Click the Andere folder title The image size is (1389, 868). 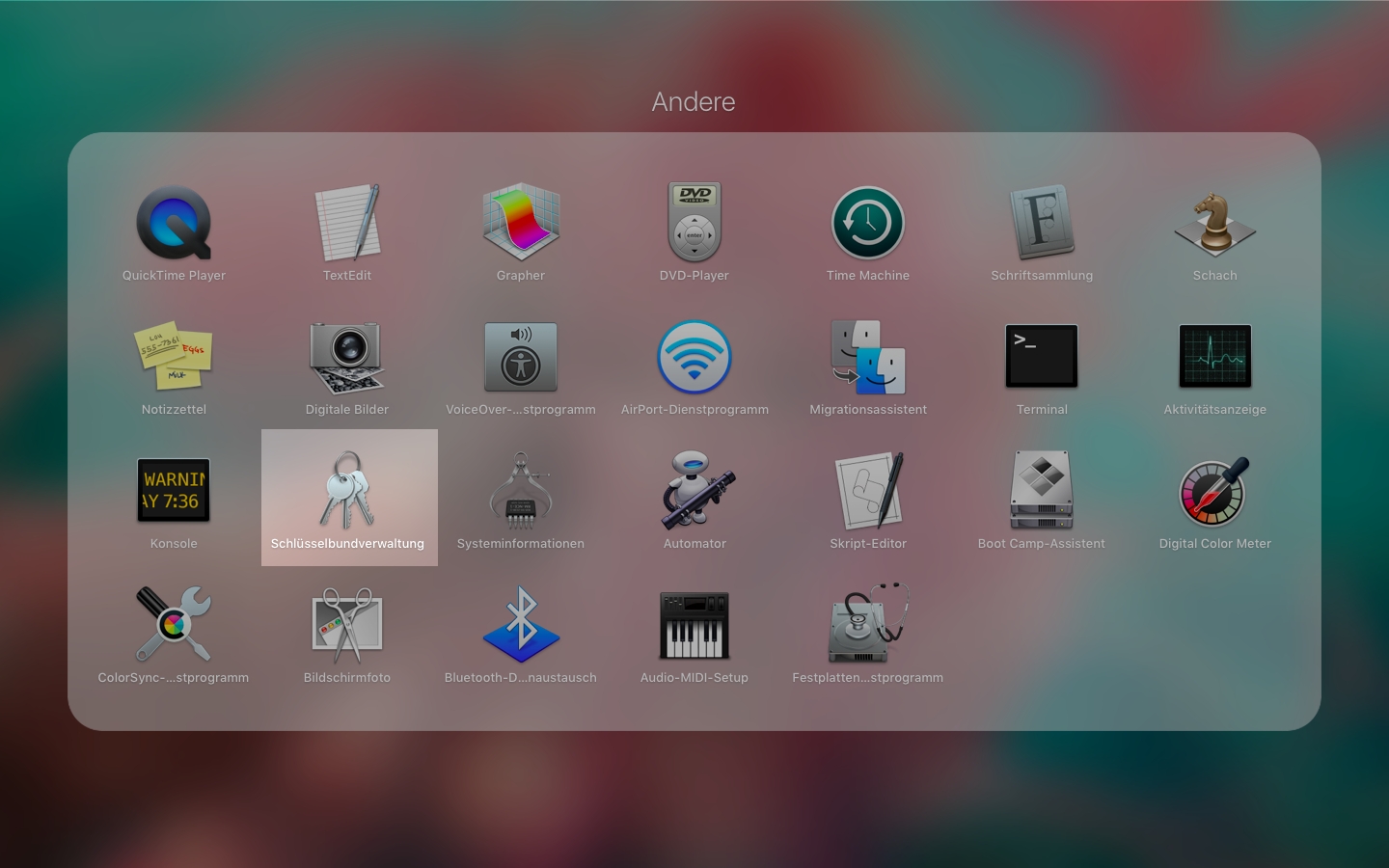tap(694, 101)
